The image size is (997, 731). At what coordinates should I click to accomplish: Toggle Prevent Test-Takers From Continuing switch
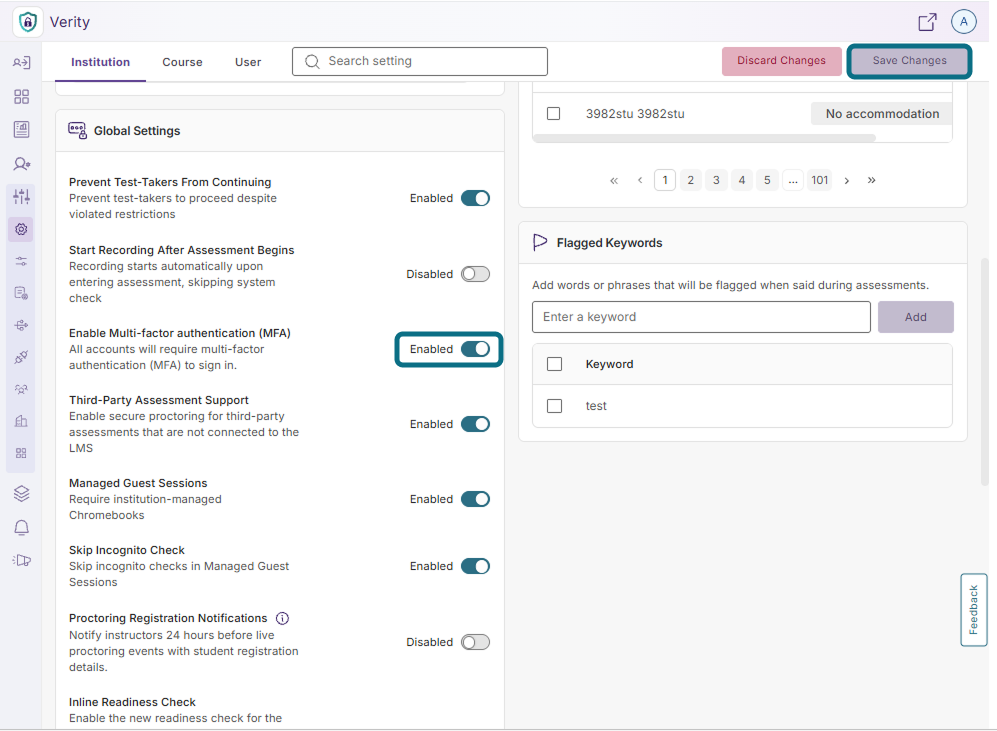coord(475,198)
